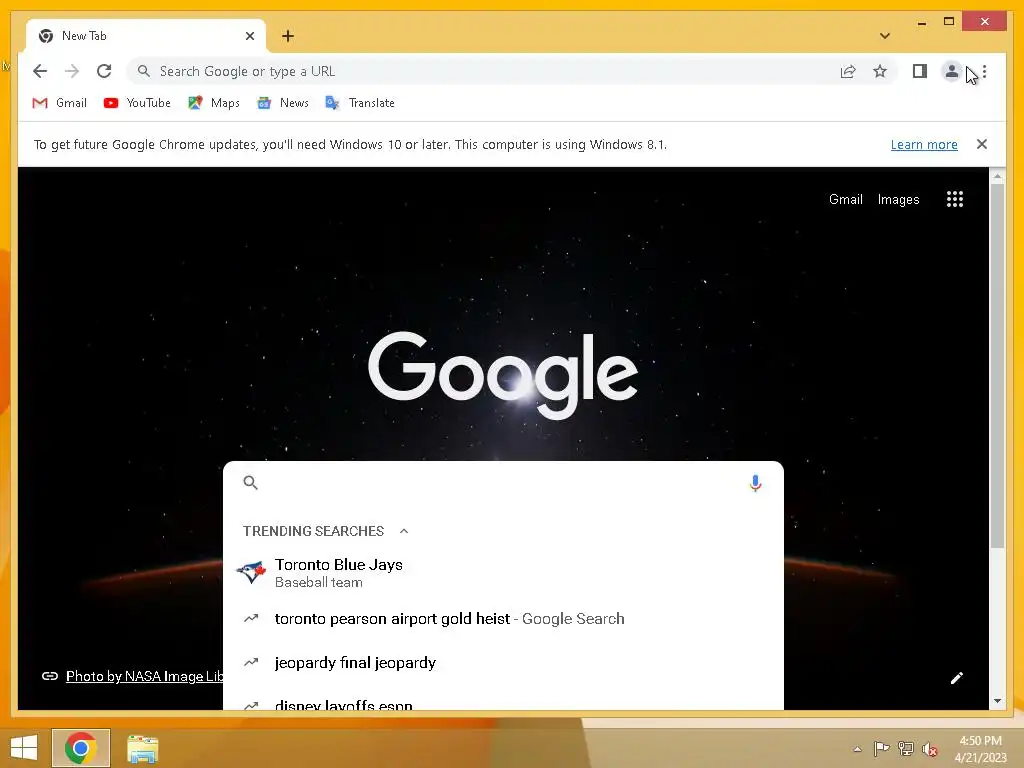Click the Learn more link
The width and height of the screenshot is (1024, 768).
[x=924, y=144]
